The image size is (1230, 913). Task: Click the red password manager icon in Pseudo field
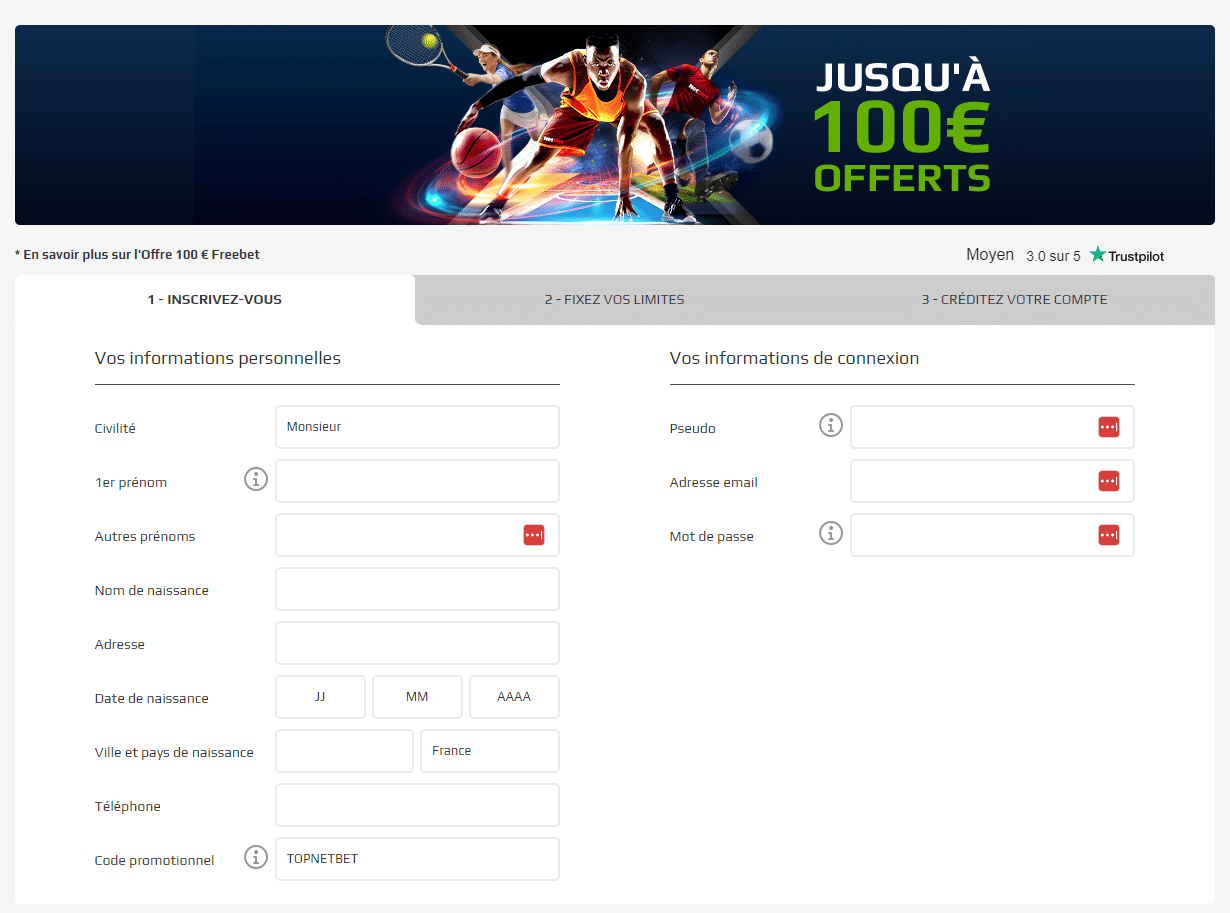[1108, 427]
